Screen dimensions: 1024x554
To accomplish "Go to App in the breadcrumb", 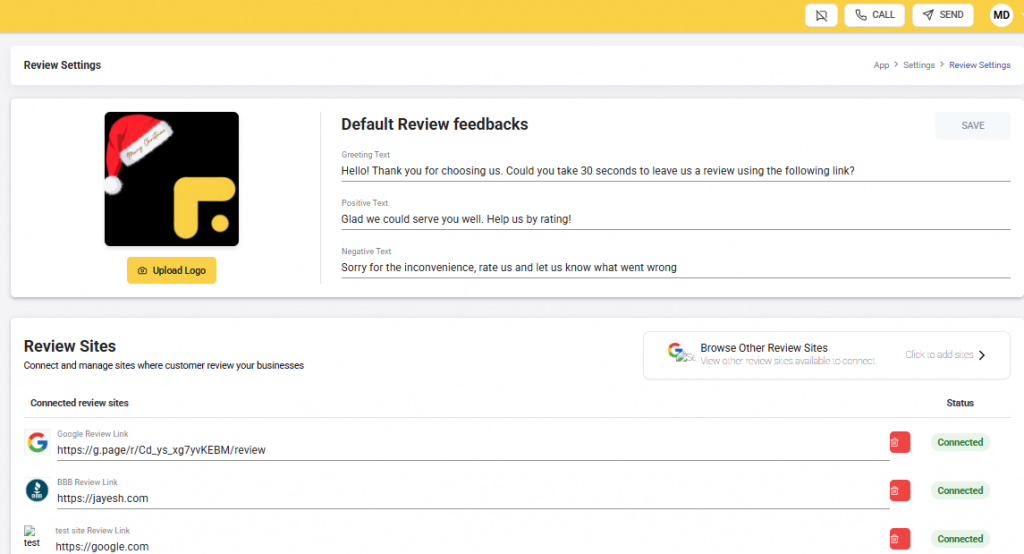I will point(880,65).
